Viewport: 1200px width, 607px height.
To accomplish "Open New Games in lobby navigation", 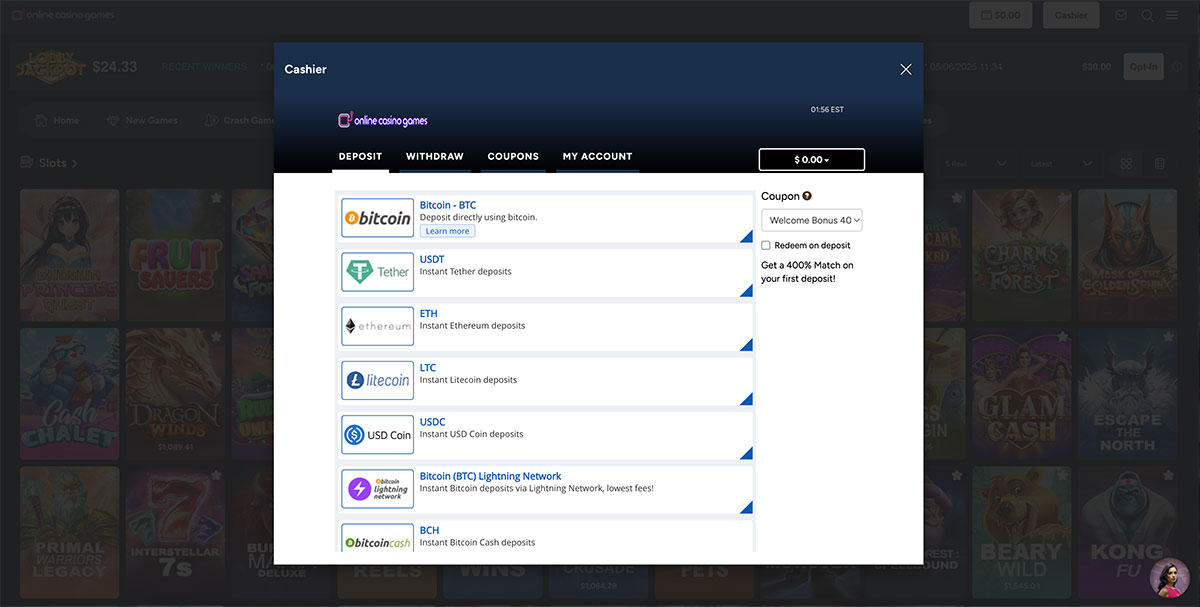I will pos(142,120).
